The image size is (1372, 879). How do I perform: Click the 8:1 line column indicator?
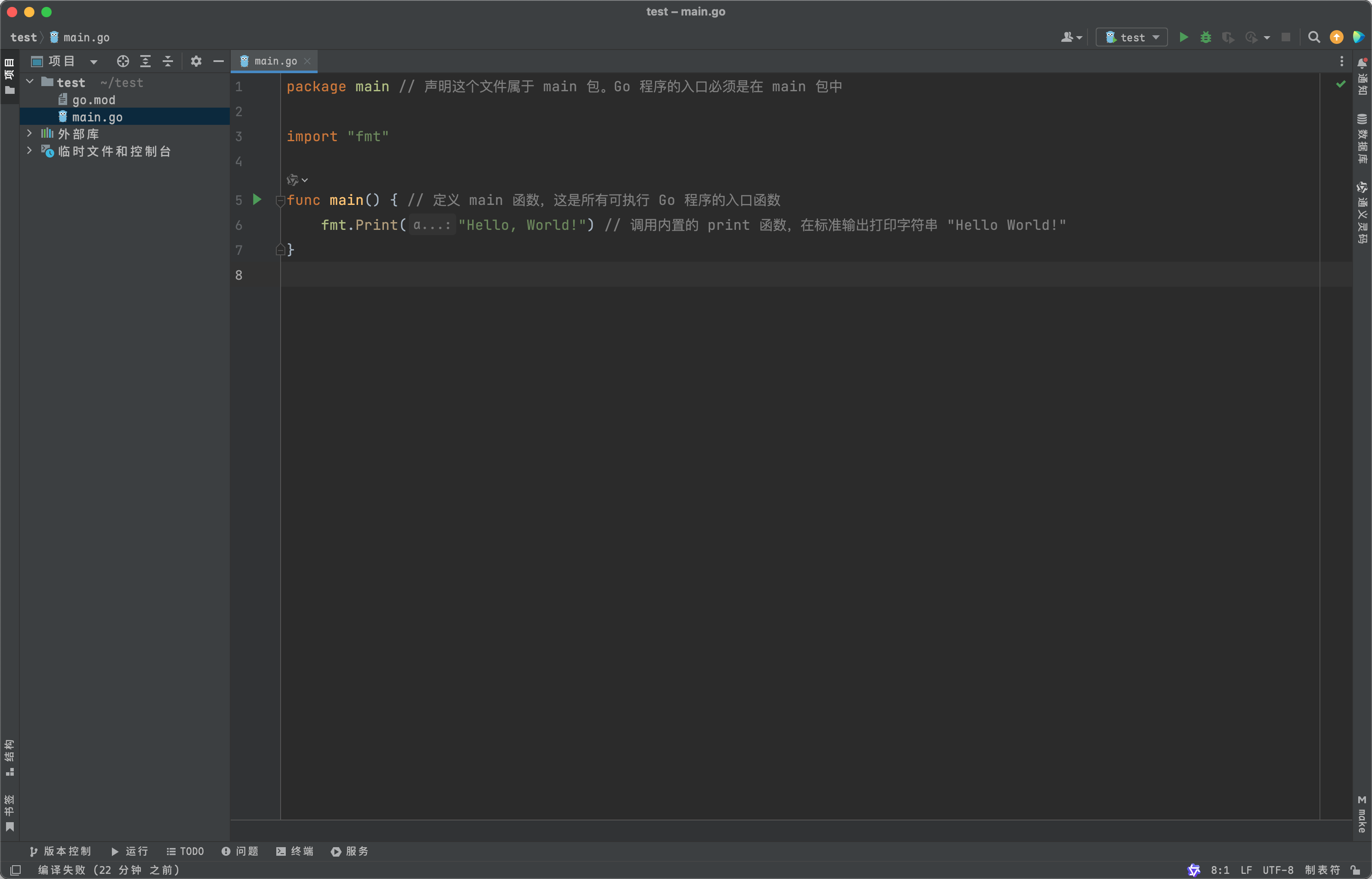[1220, 870]
